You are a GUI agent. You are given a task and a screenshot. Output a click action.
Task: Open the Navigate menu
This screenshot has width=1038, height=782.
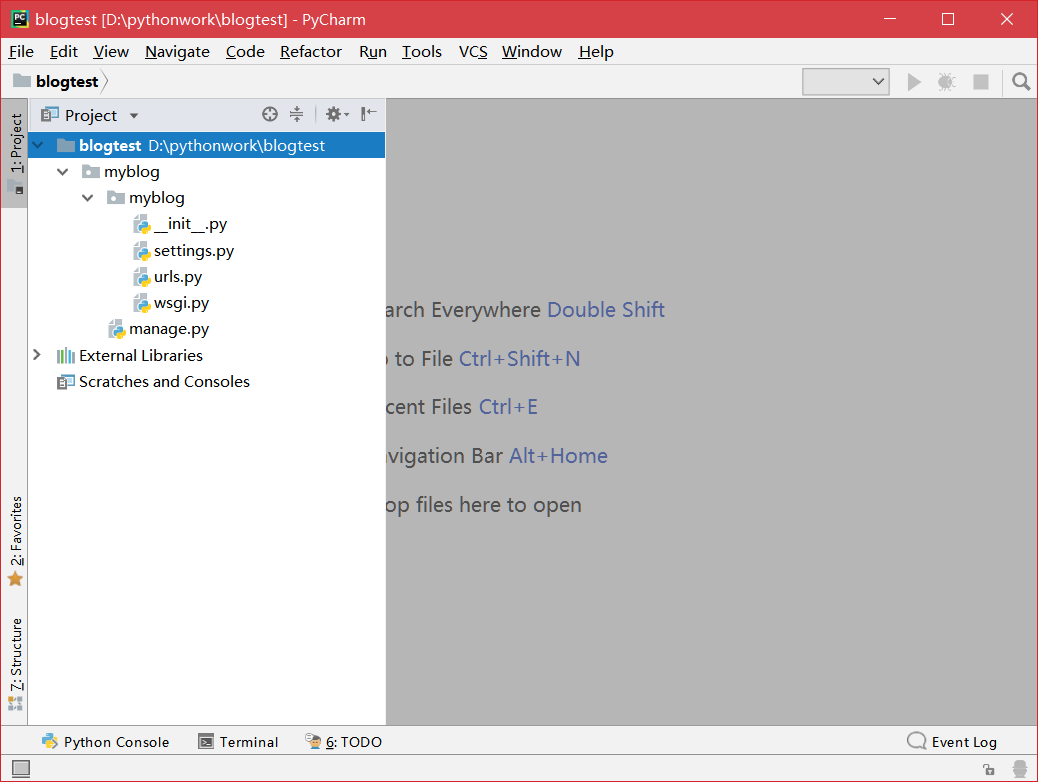(x=177, y=52)
